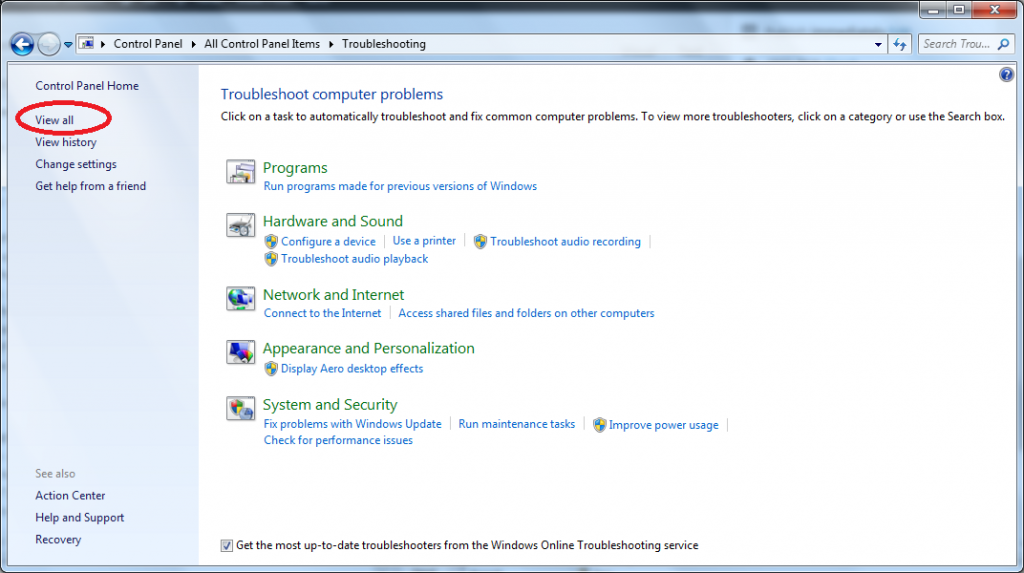The width and height of the screenshot is (1024, 573).
Task: Click shield icon beside Troubleshoot audio playback
Action: tap(271, 259)
